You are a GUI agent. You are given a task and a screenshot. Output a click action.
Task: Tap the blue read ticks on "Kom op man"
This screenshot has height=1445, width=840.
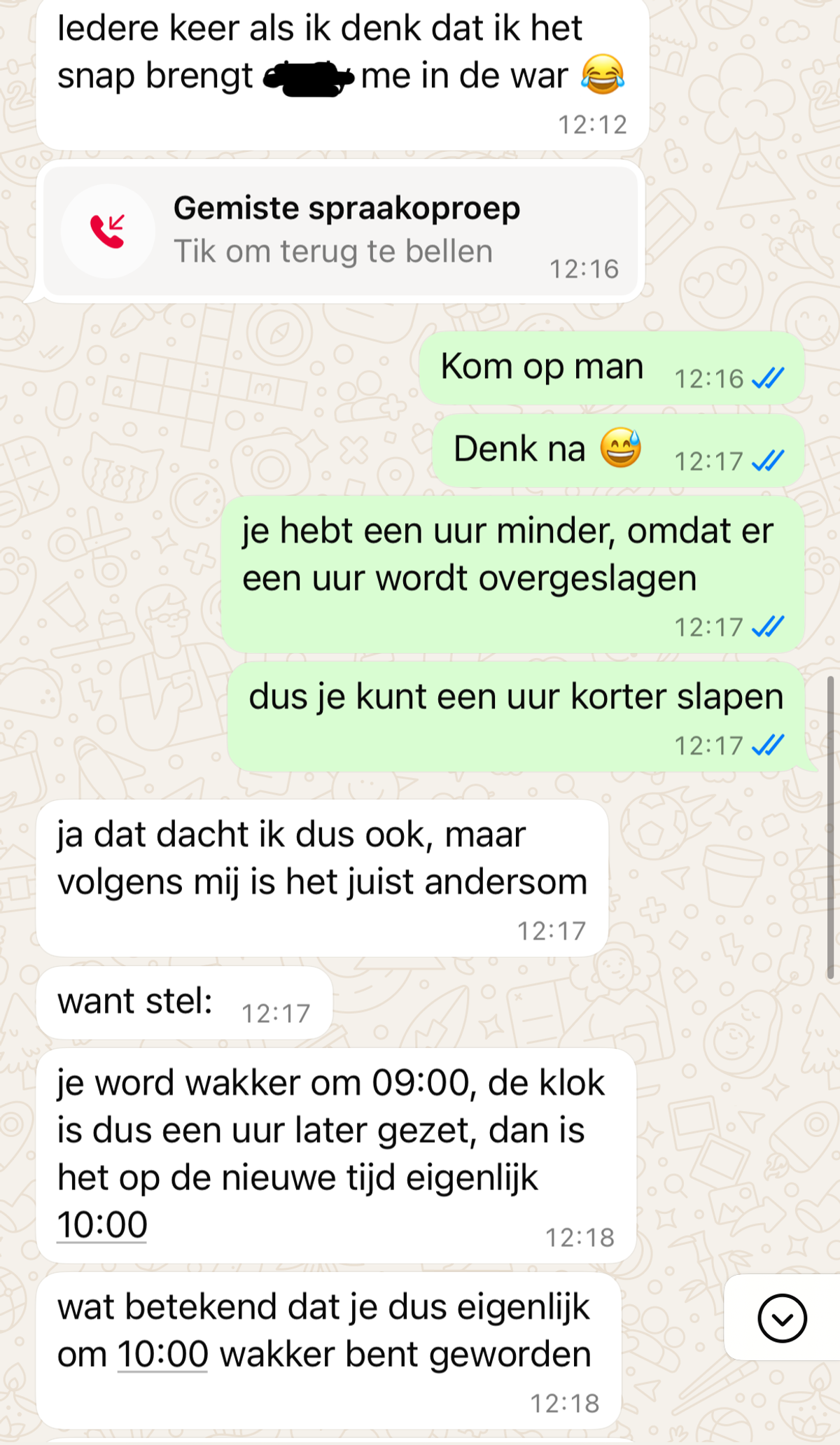coord(768,379)
